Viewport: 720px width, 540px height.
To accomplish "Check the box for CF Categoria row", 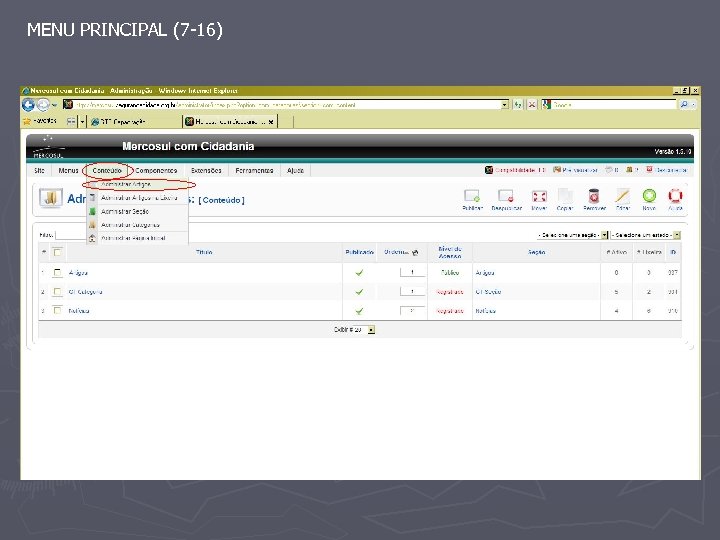I will coord(57,292).
